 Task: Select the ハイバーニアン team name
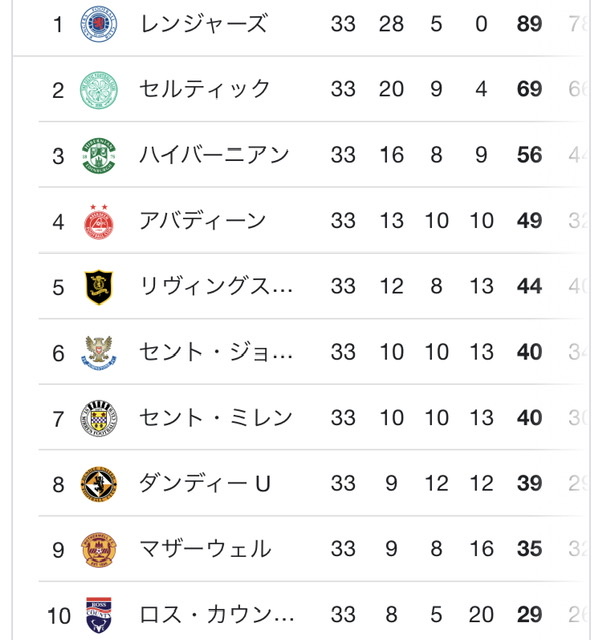coord(214,155)
